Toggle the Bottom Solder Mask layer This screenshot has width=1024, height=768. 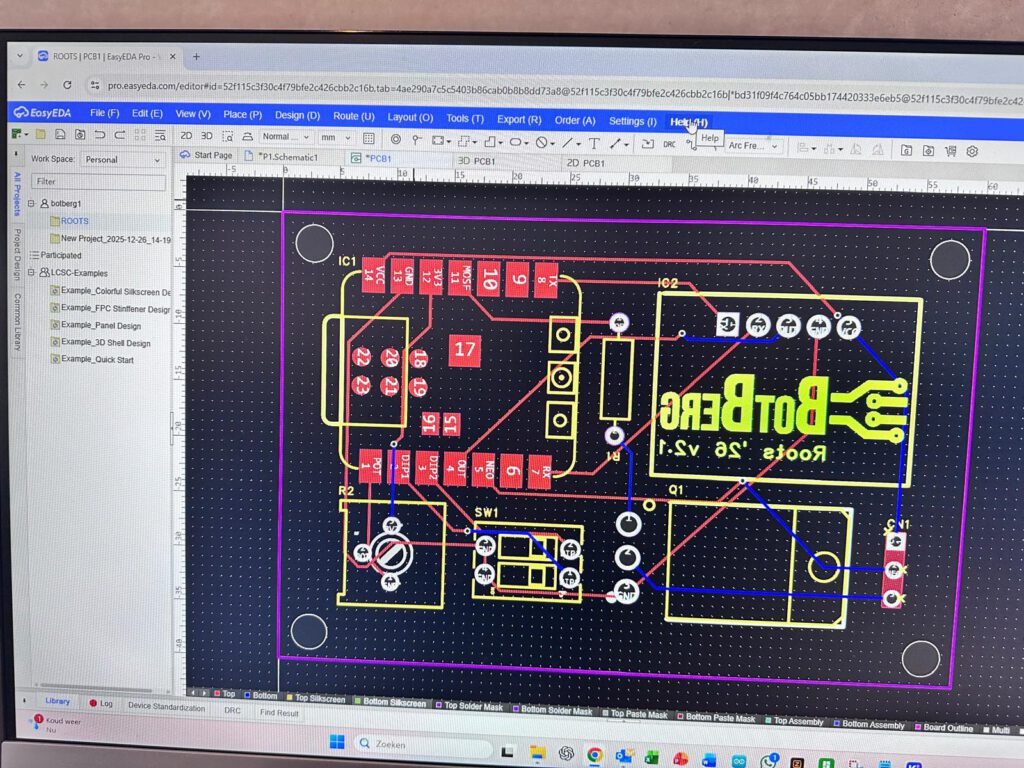[556, 711]
